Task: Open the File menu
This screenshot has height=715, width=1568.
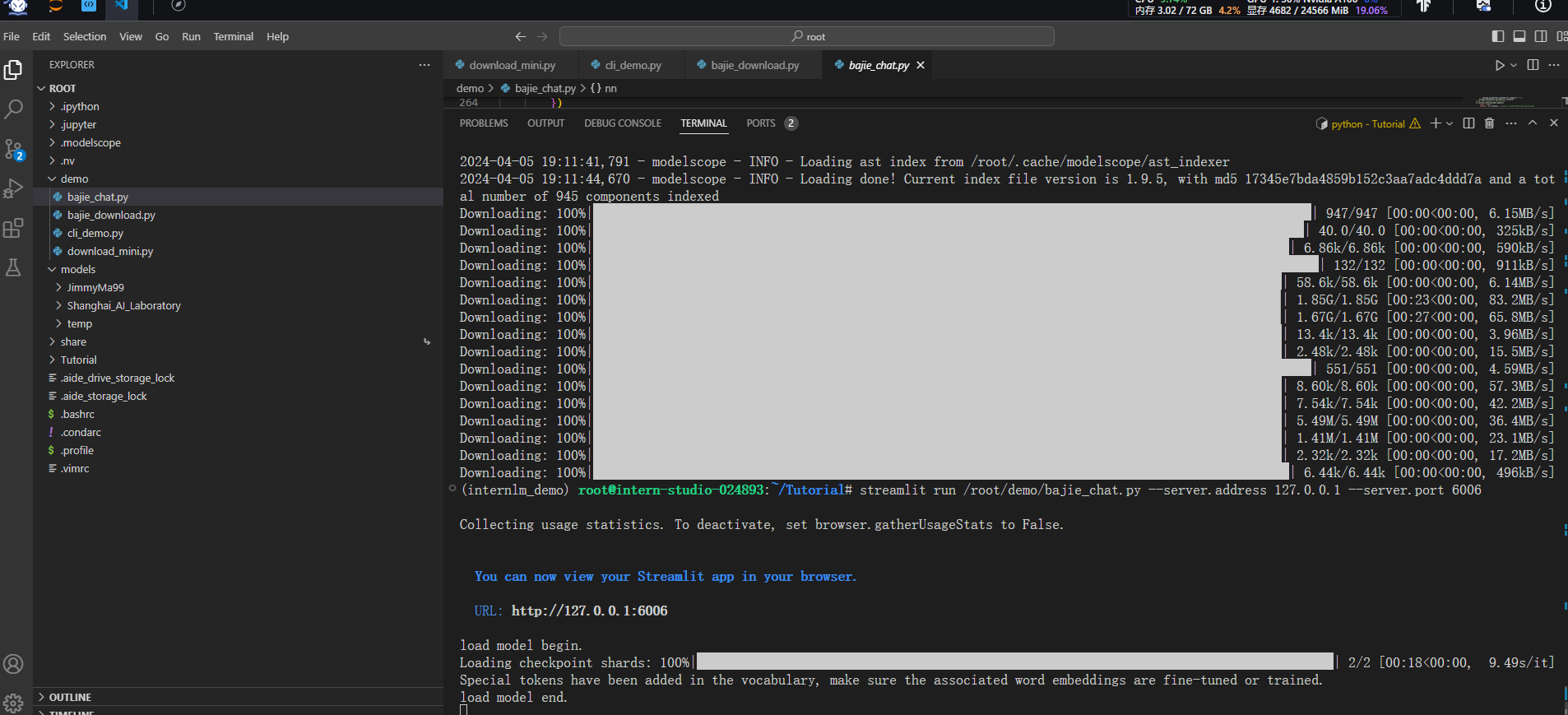Action: pyautogui.click(x=12, y=36)
